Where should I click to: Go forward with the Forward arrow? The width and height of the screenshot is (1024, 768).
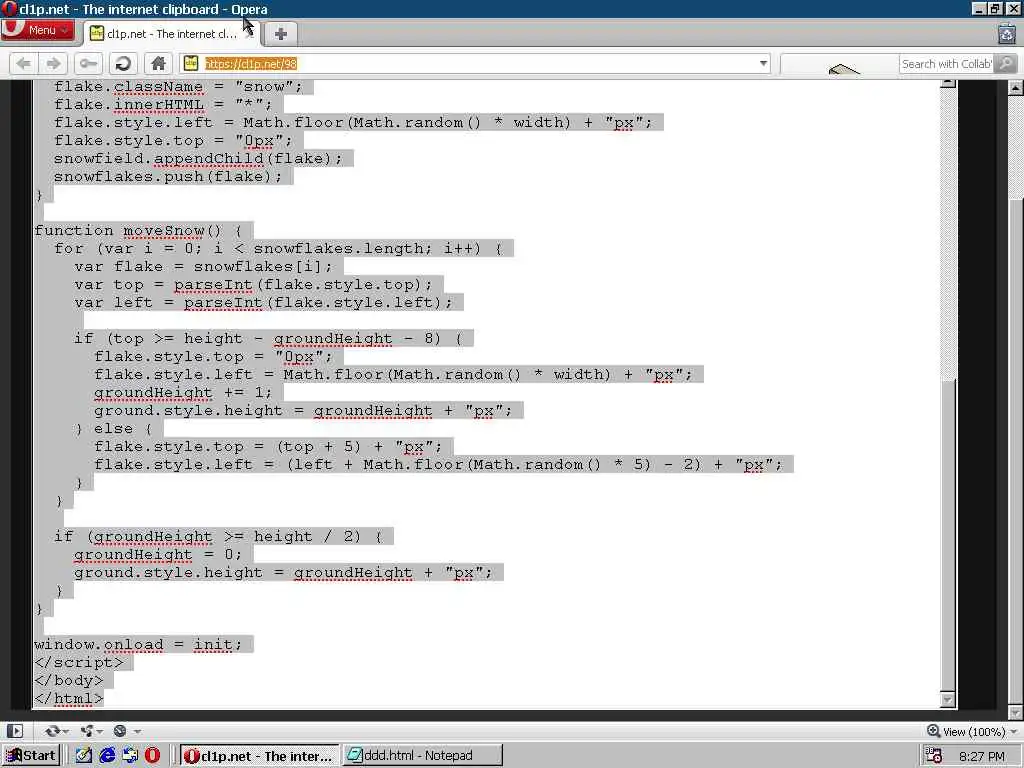54,63
